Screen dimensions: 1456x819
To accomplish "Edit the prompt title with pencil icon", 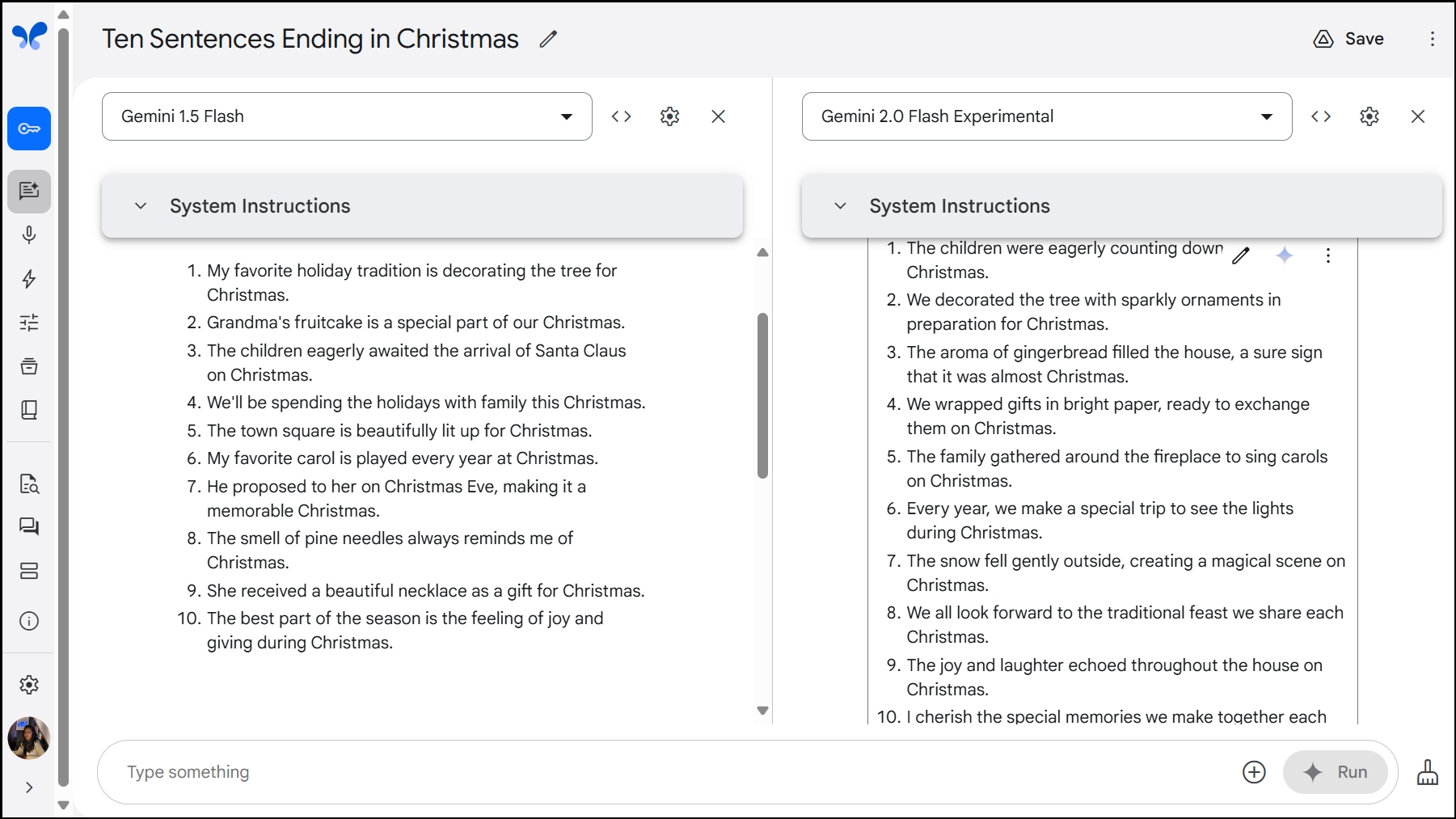I will [548, 39].
